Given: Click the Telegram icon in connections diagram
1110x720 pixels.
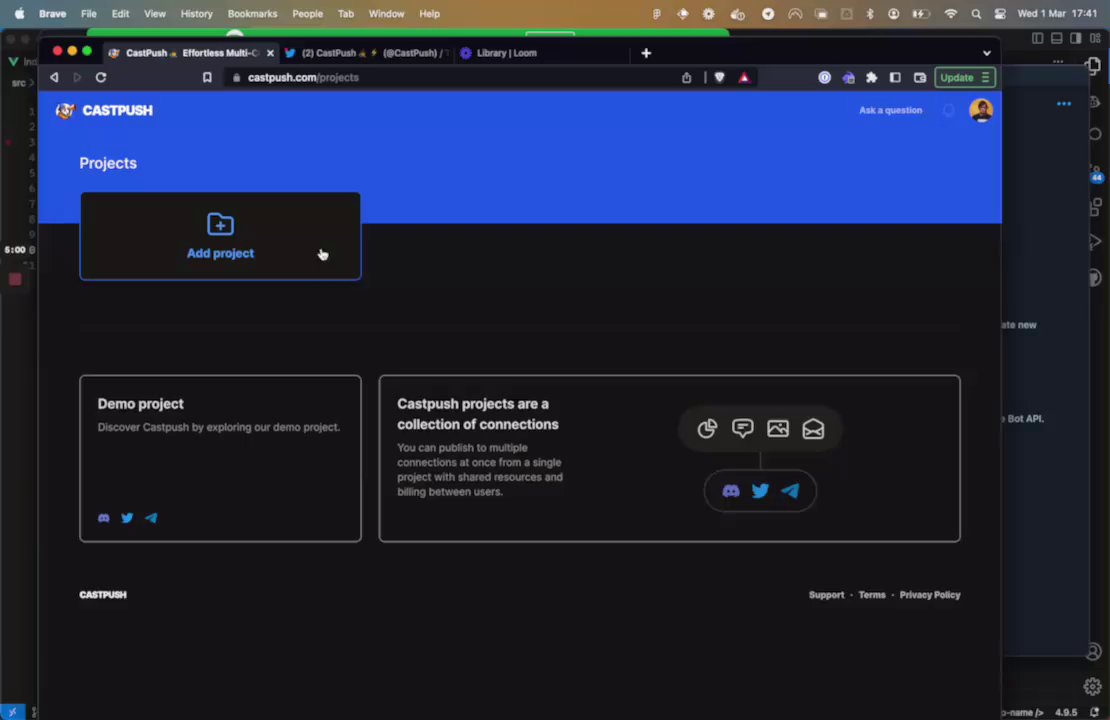Looking at the screenshot, I should tap(790, 491).
